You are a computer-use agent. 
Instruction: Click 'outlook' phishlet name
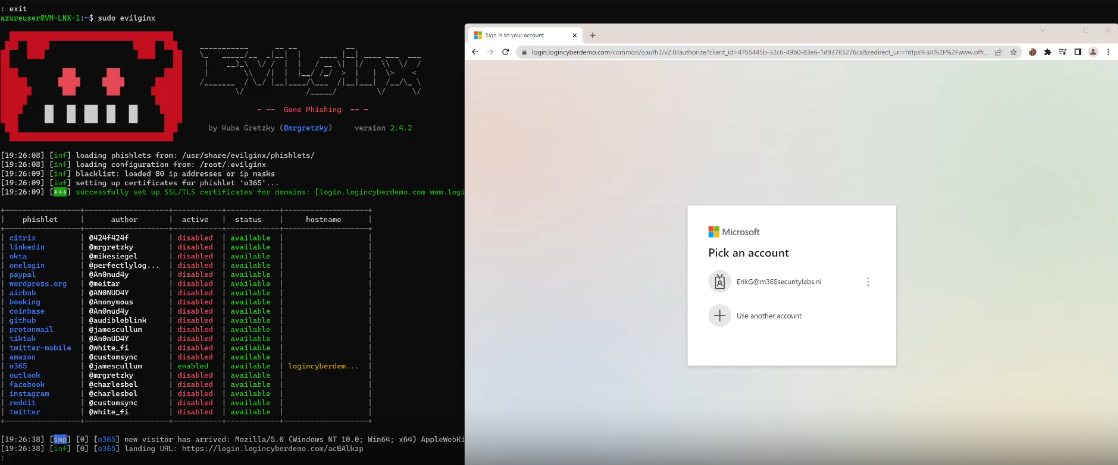point(25,375)
